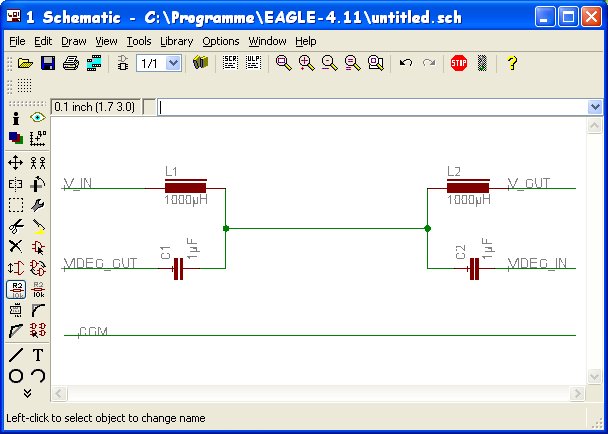Select the Wire line tool
The height and width of the screenshot is (434, 608).
pos(16,355)
